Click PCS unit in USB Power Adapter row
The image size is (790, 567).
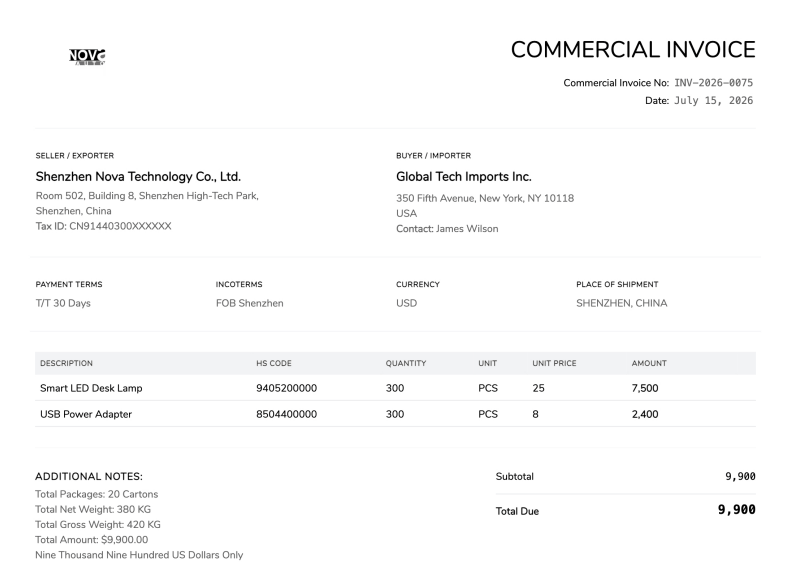point(488,414)
